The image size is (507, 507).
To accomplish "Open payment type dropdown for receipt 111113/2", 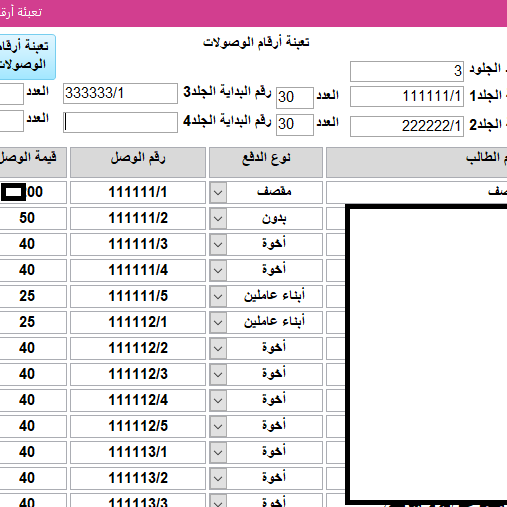I will click(218, 478).
